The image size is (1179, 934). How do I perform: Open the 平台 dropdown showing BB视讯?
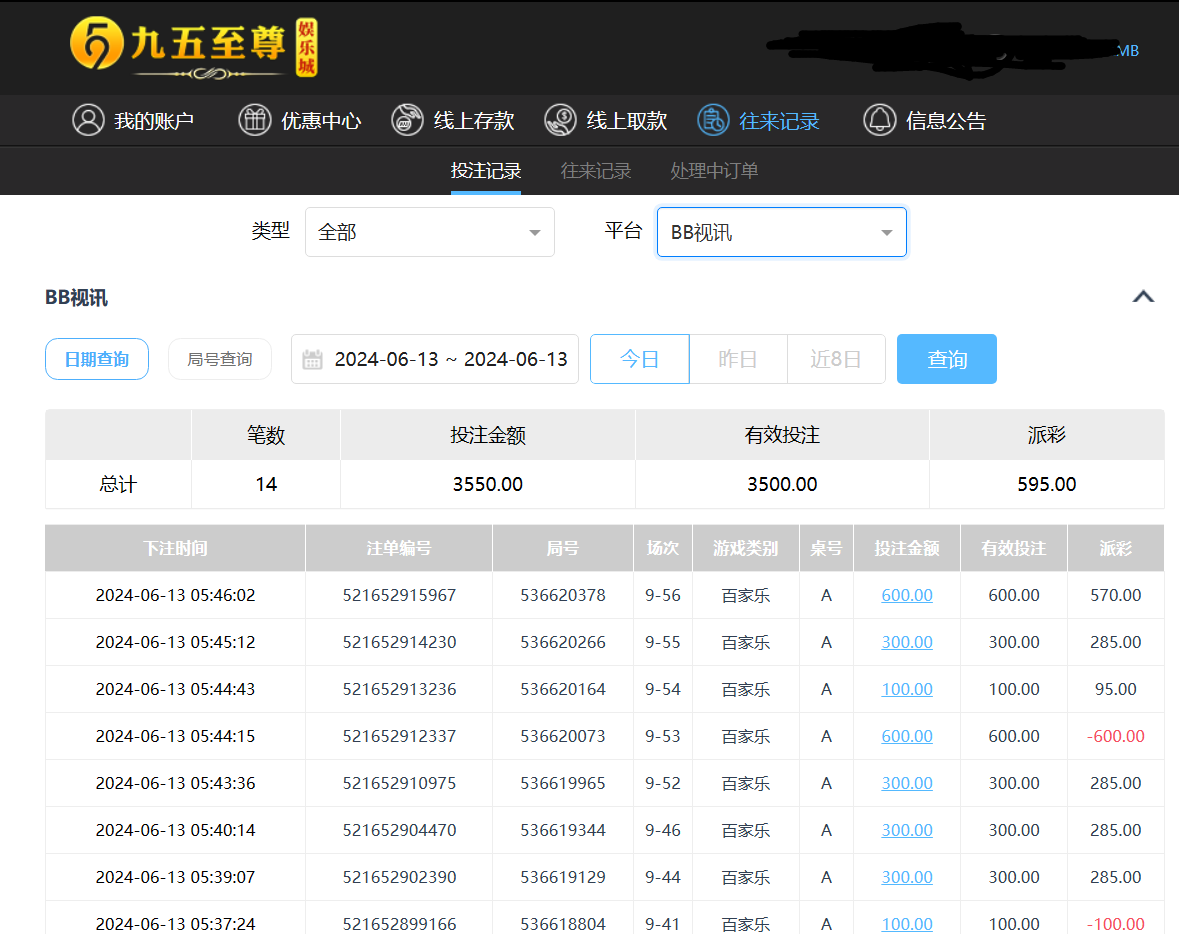pyautogui.click(x=781, y=232)
